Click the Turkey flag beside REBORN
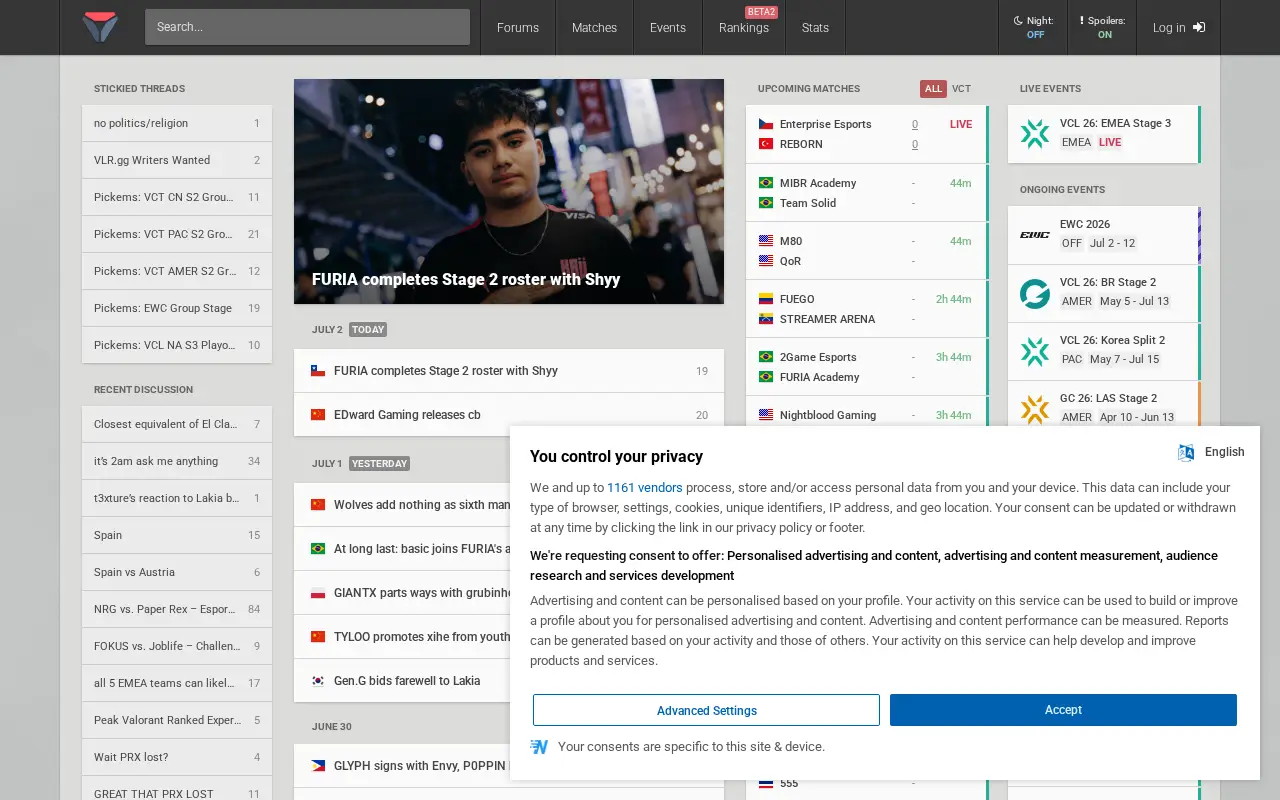This screenshot has width=1280, height=800. click(766, 144)
